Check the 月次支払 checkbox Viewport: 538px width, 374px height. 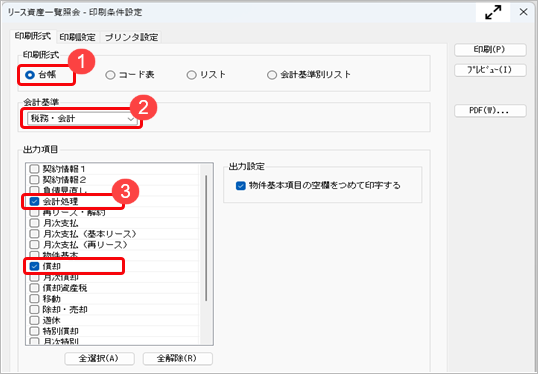point(34,223)
